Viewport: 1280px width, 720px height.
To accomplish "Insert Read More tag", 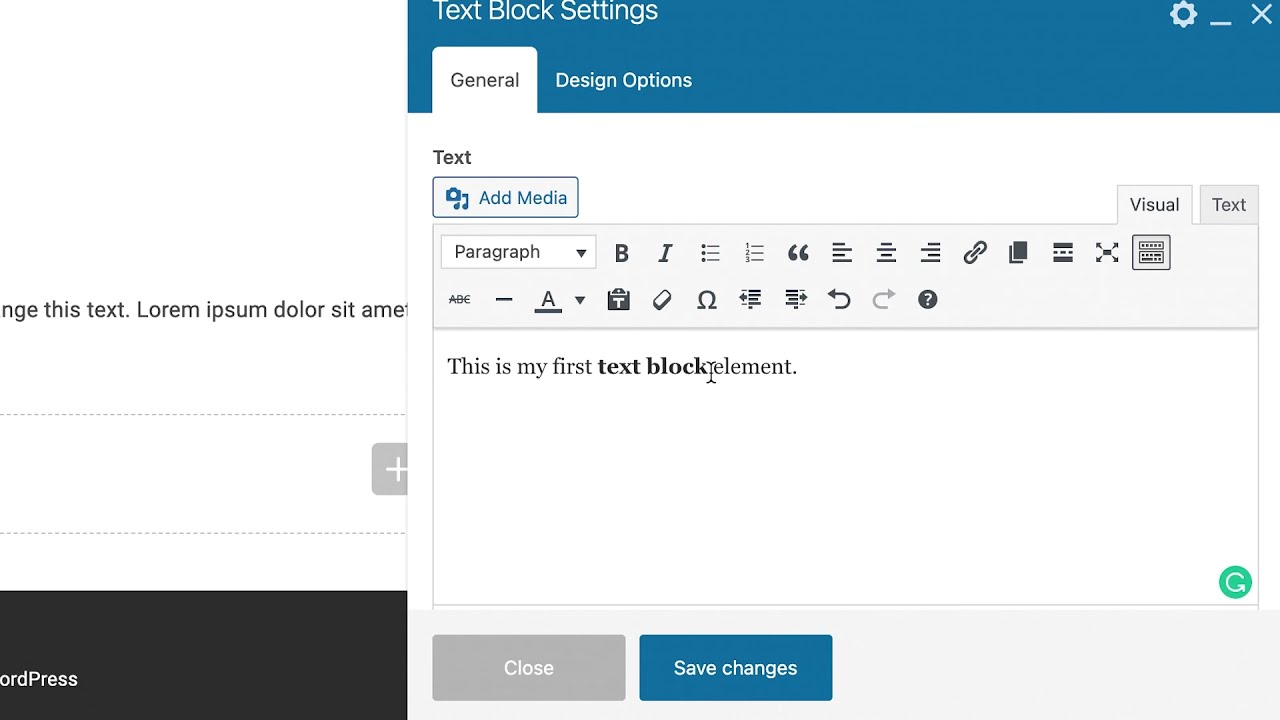I will [1063, 253].
